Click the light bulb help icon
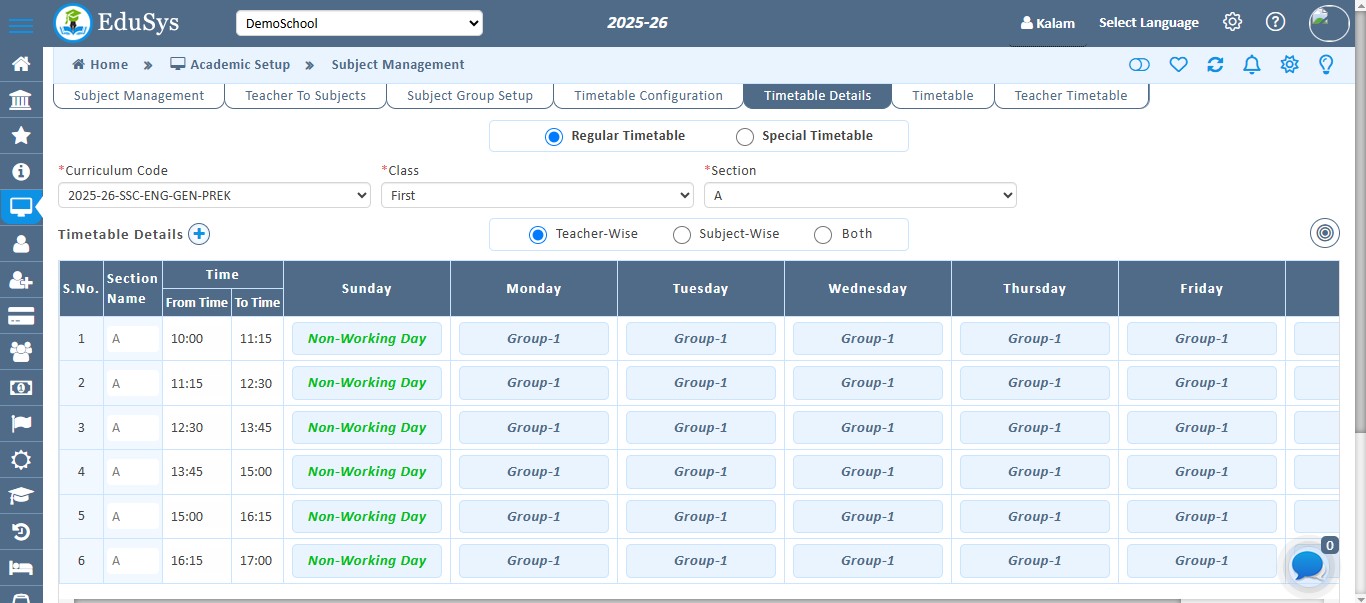The image size is (1366, 603). [1326, 64]
